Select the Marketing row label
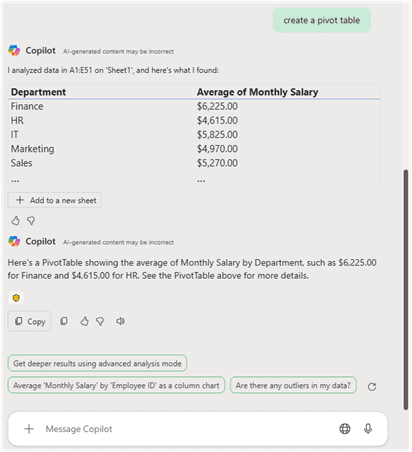The image size is (412, 452). 32,149
